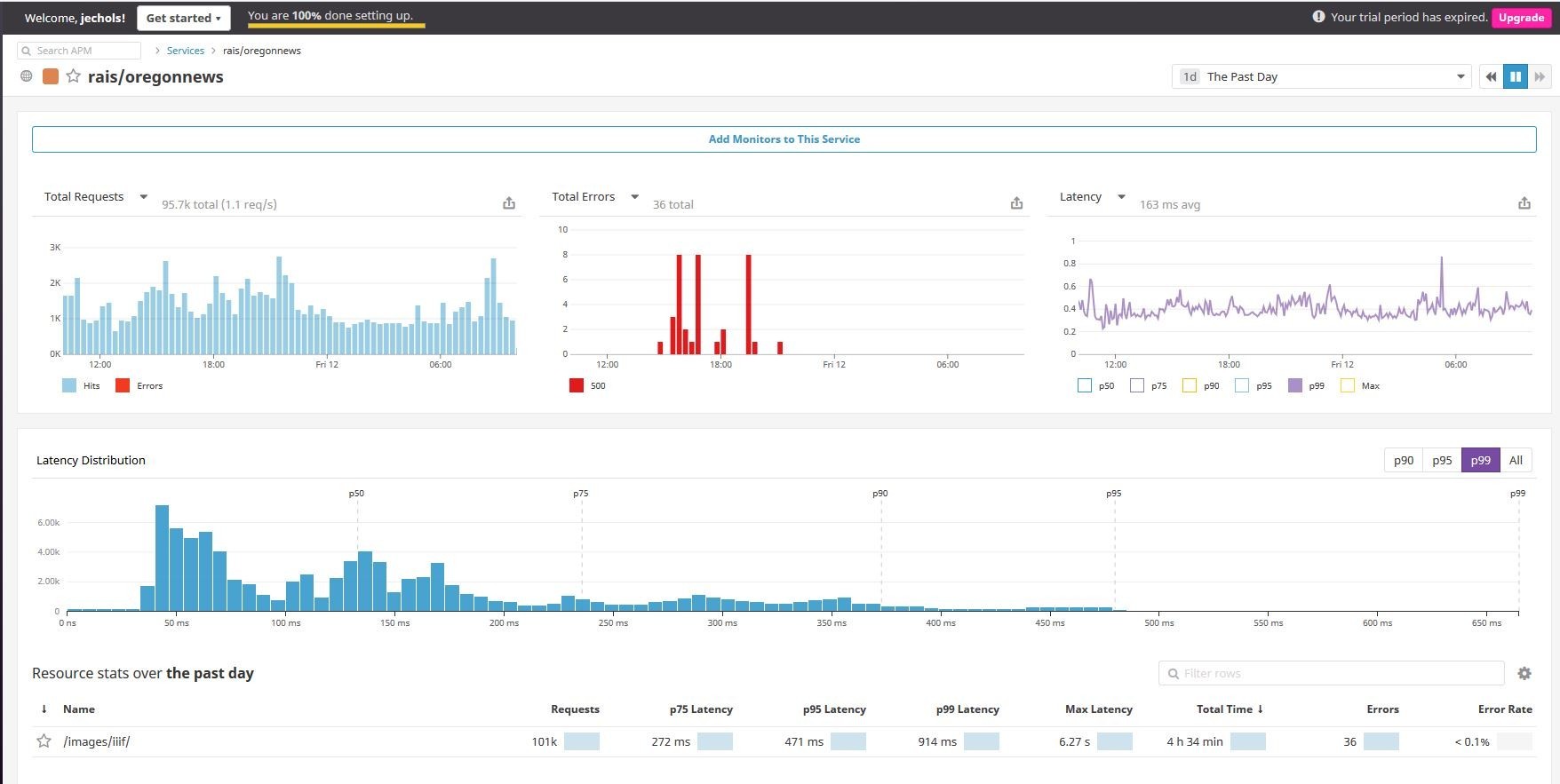
Task: Export the Latency graph
Action: pos(1524,203)
